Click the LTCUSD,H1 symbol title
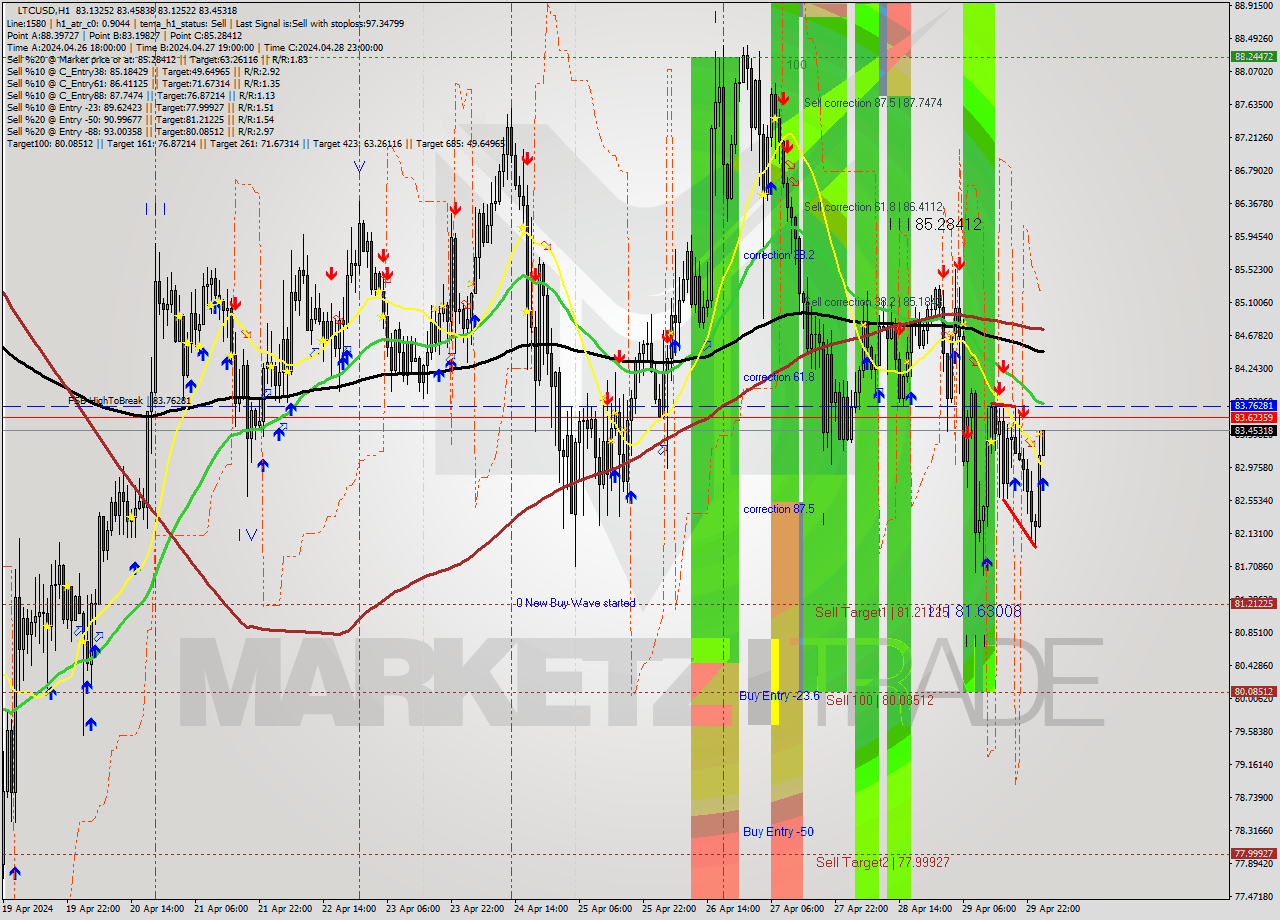1280x920 pixels. pos(44,10)
